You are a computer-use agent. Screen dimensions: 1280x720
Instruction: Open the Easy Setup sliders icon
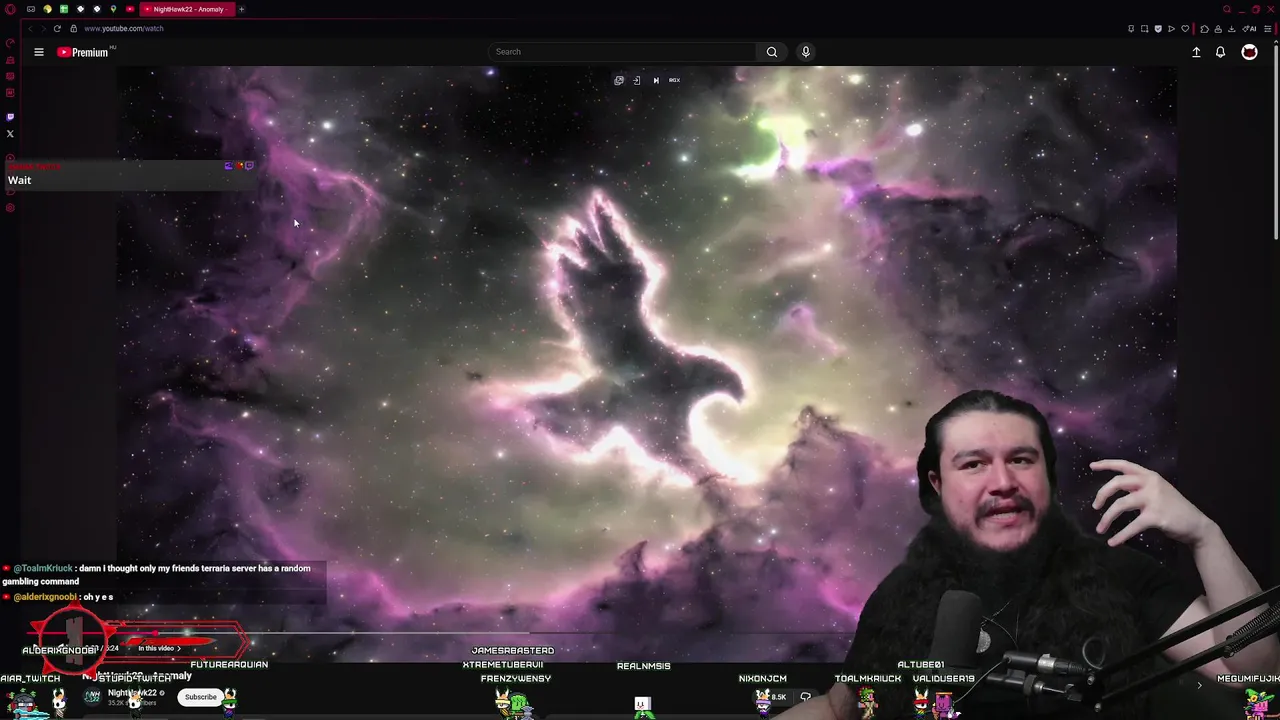click(1267, 29)
